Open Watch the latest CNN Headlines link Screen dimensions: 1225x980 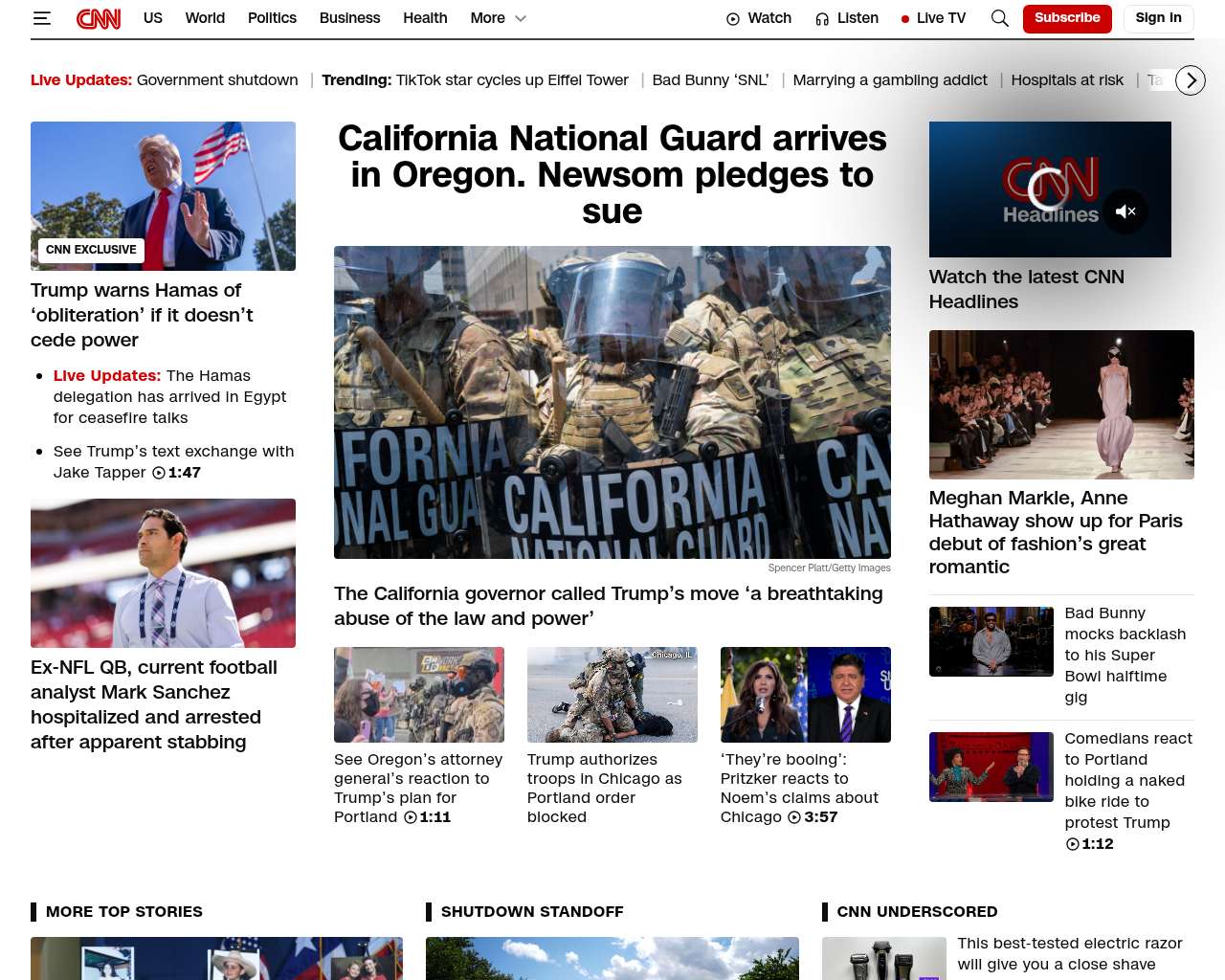pos(1027,289)
